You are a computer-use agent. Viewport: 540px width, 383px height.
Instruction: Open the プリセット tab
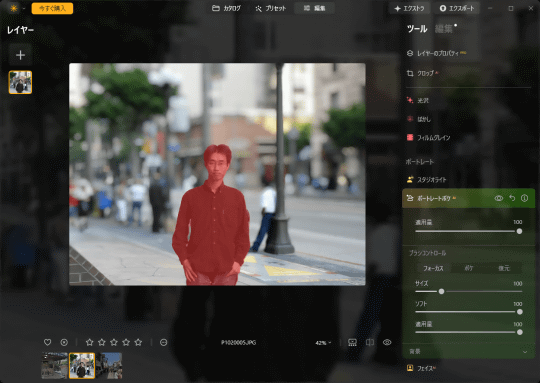point(271,8)
